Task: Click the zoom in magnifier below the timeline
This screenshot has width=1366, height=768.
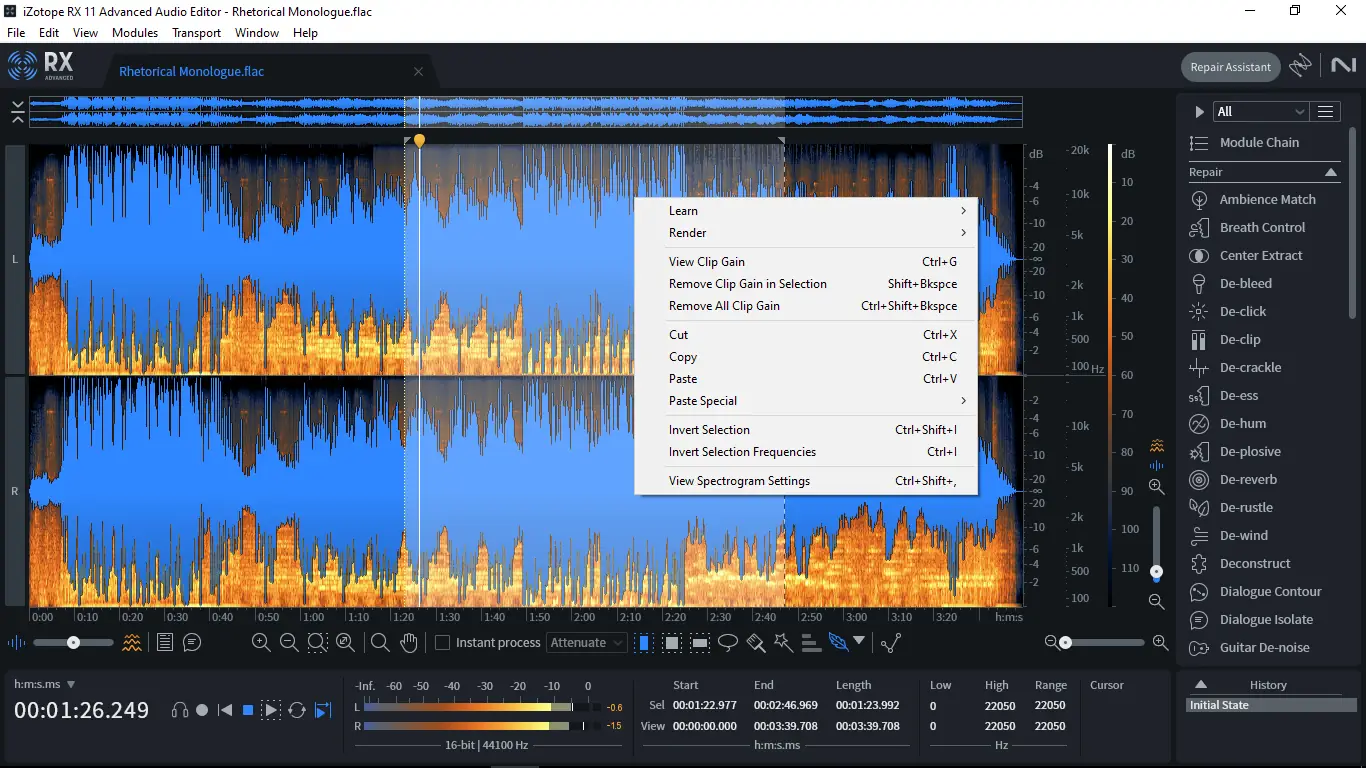Action: pyautogui.click(x=261, y=643)
